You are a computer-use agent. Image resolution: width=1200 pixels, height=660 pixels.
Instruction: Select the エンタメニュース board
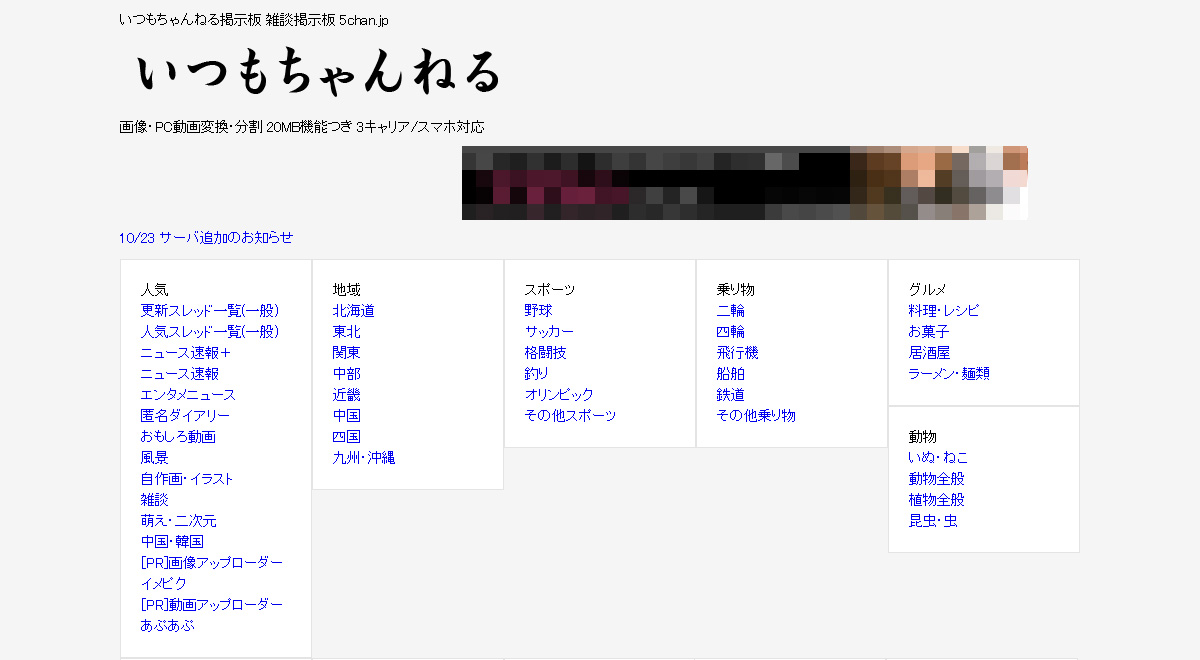tap(188, 395)
